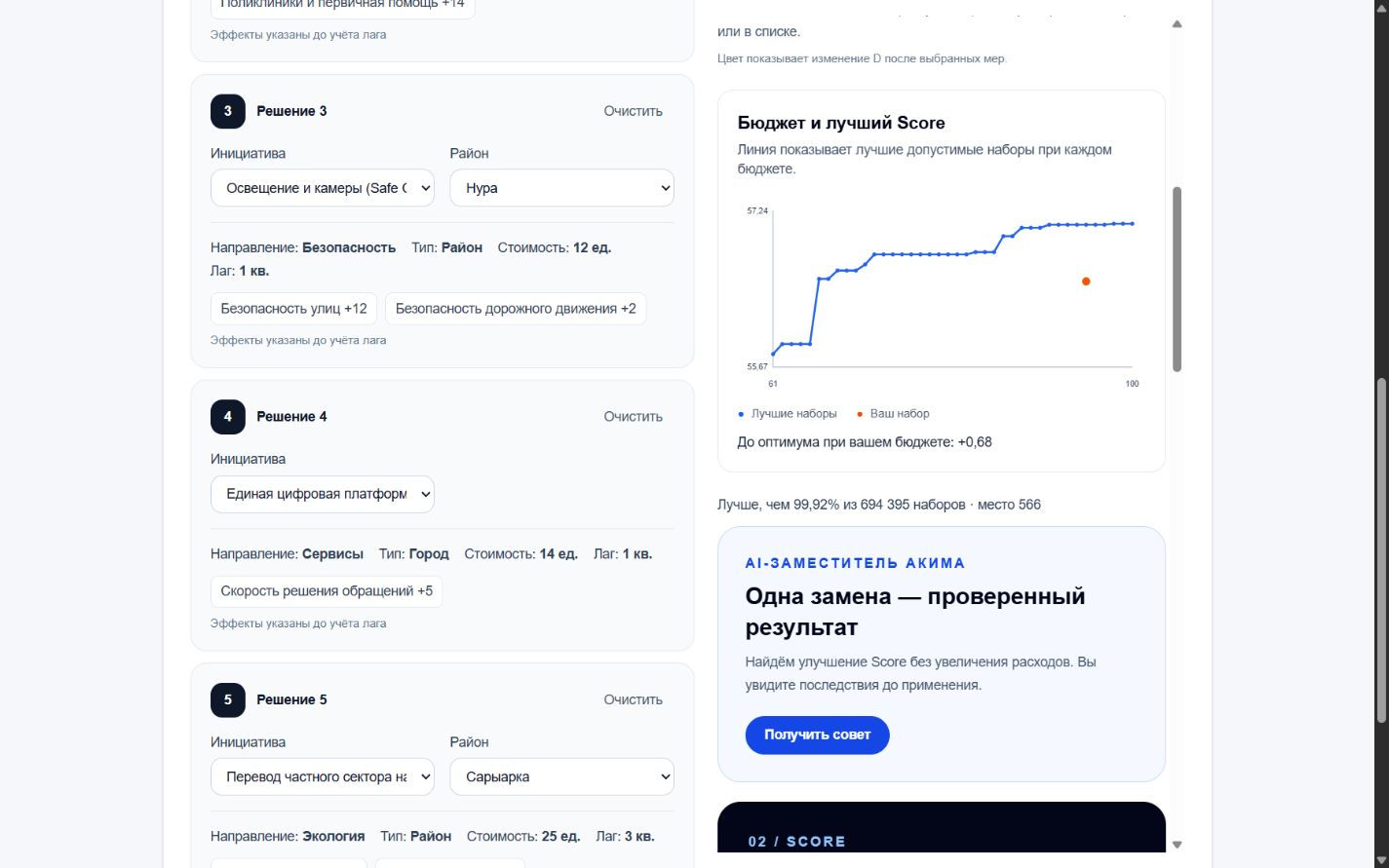Screen dimensions: 1389x868
Task: Click the right panel vertical scrollbar thumb
Action: (1177, 280)
